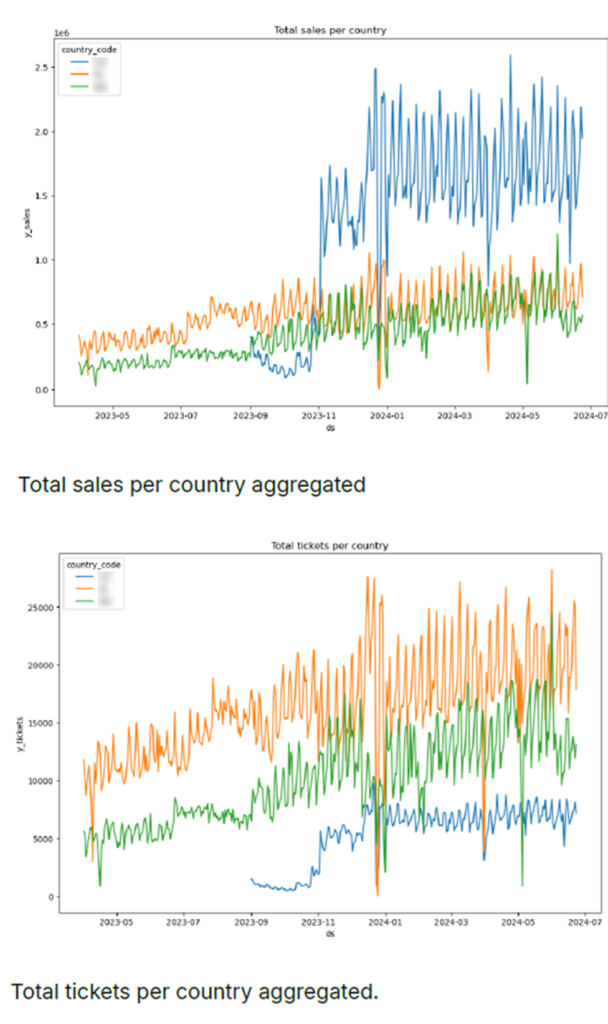Image resolution: width=608 pixels, height=1024 pixels.
Task: Click the 'country_code' legend heading in tickets chart
Action: 93,565
